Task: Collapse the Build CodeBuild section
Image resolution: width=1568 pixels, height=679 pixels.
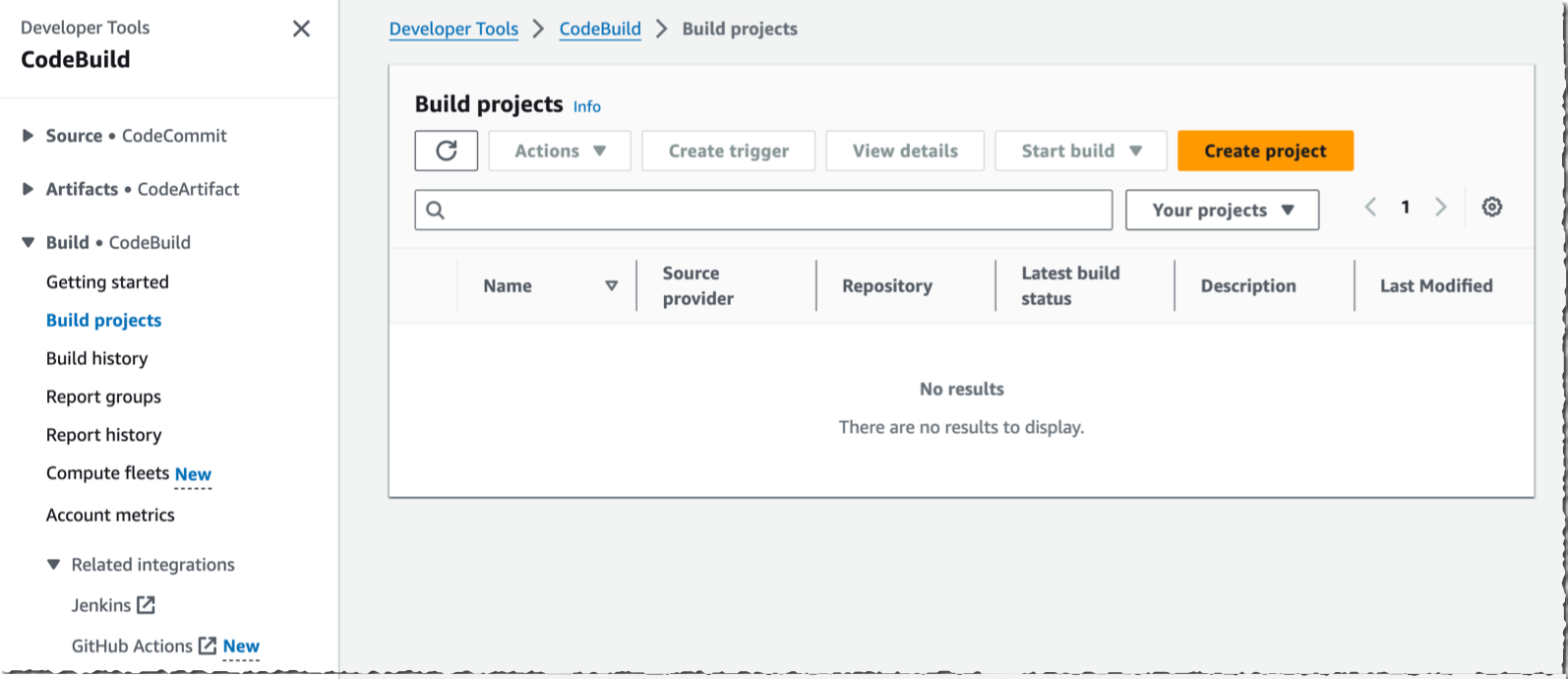Action: [x=29, y=242]
